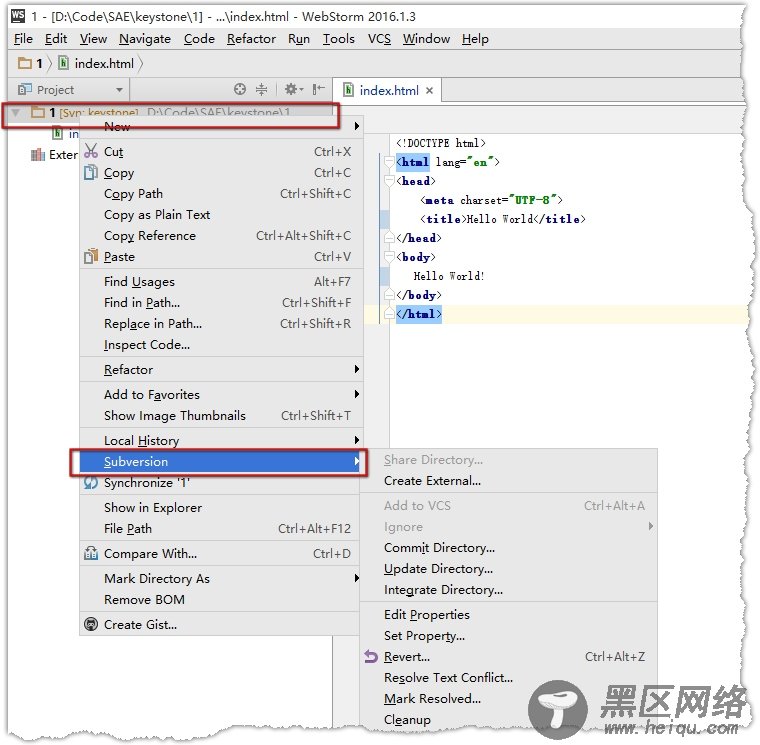The width and height of the screenshot is (760, 745).
Task: Choose Remove BOM
Action: 222,600
